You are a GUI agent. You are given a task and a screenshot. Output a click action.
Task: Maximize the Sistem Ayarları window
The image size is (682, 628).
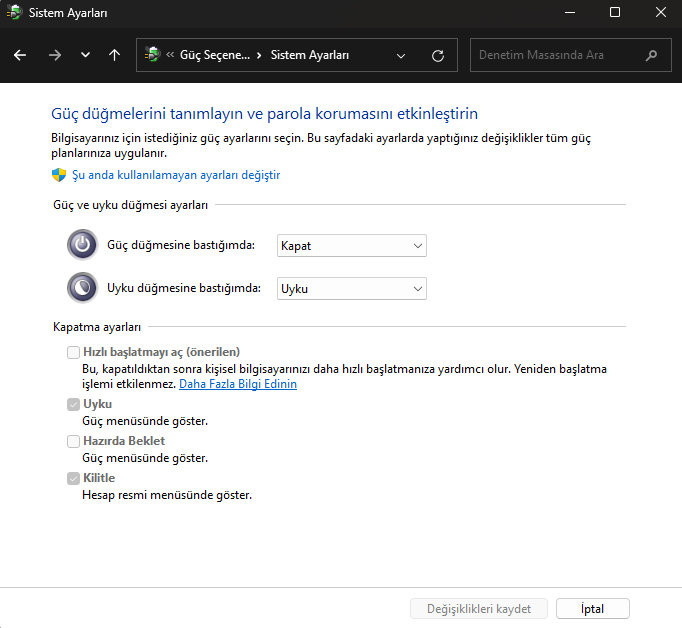point(615,13)
